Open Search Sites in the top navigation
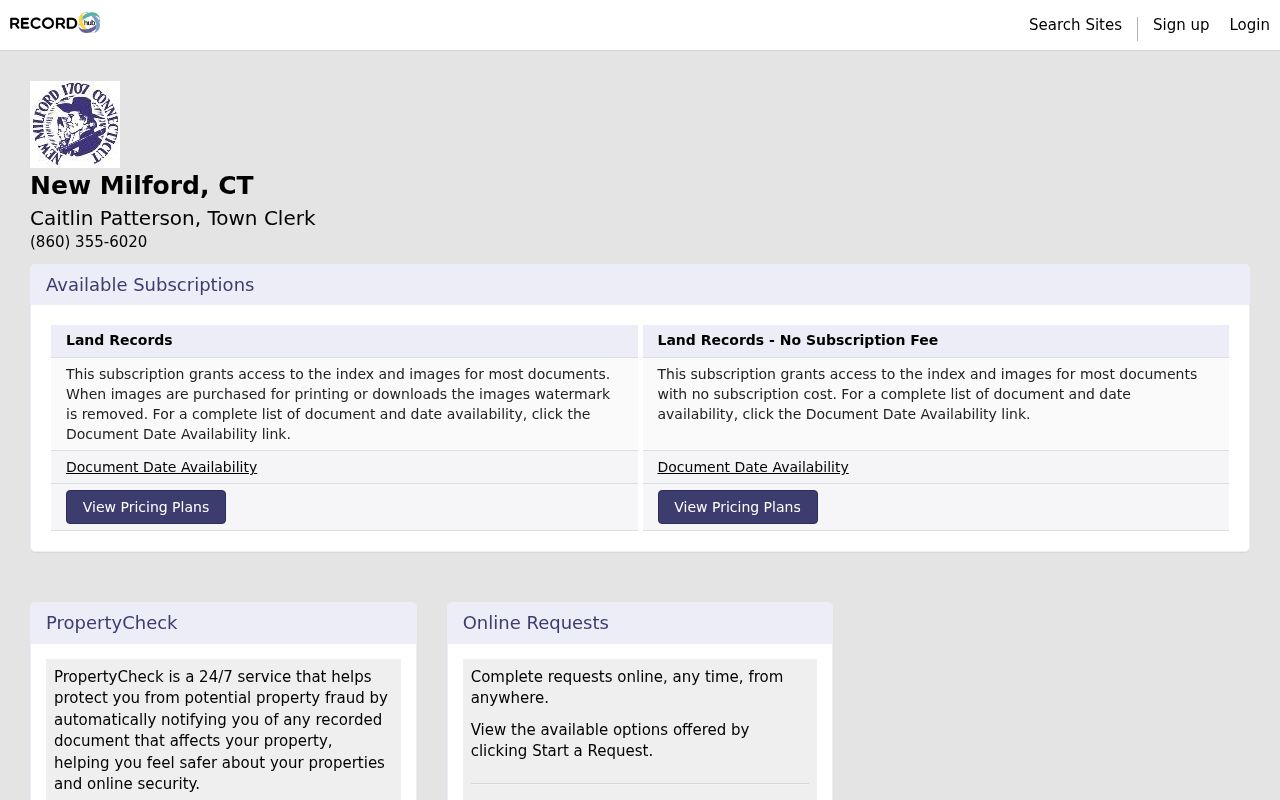 (1075, 25)
